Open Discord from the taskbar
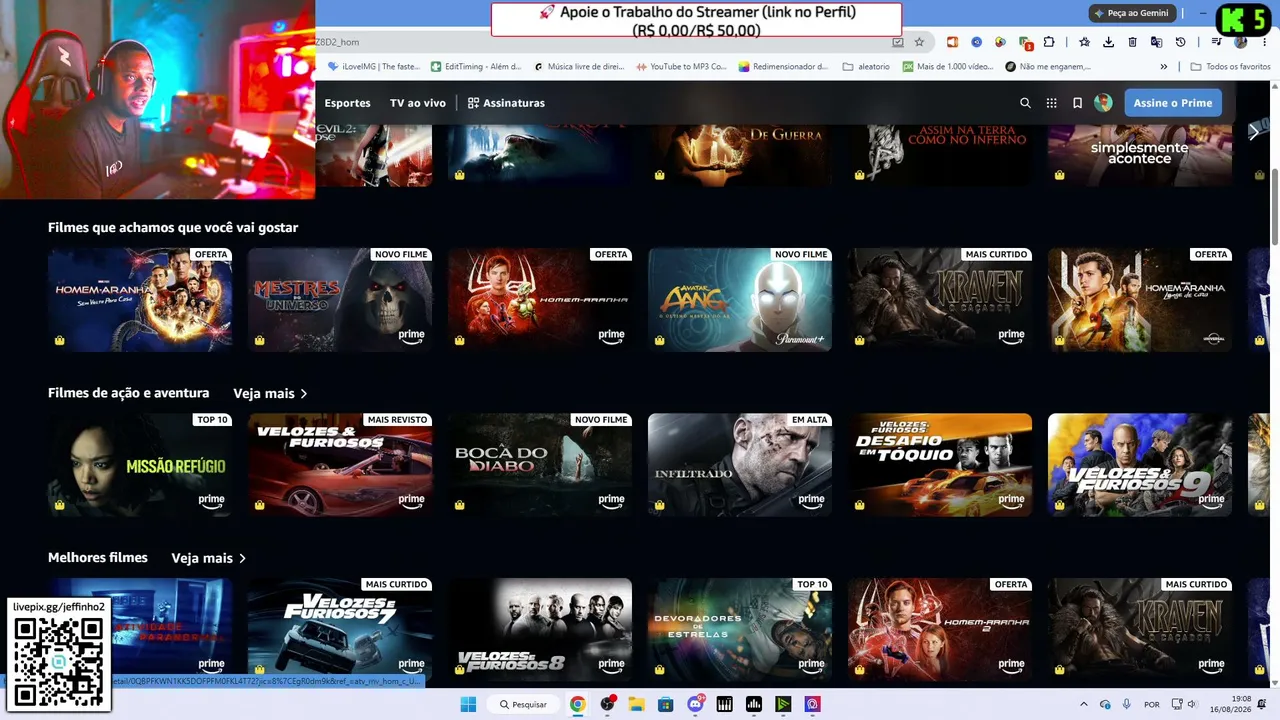Viewport: 1280px width, 720px height. coord(695,704)
